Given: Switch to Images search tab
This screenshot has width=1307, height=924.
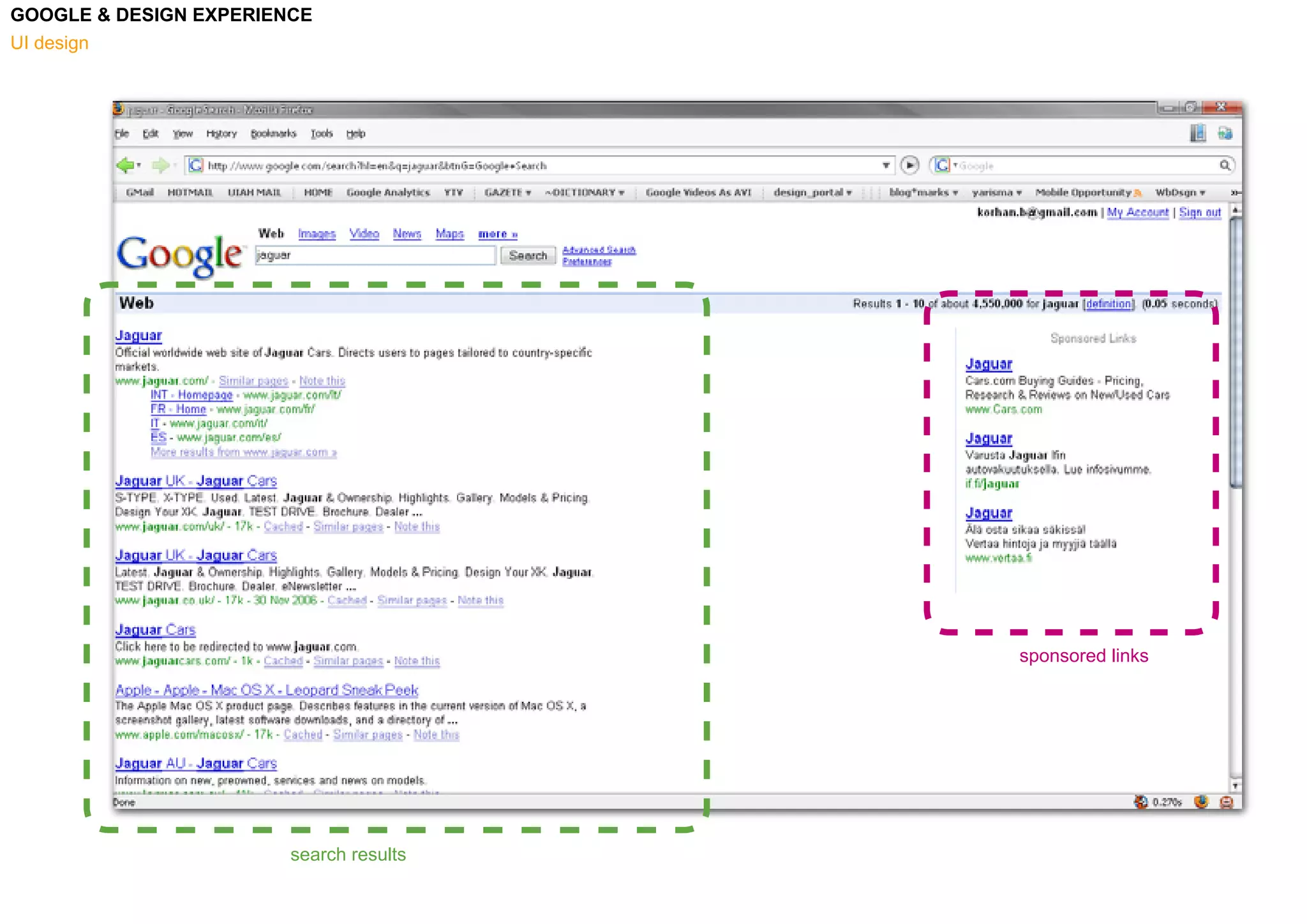Looking at the screenshot, I should click(x=317, y=234).
